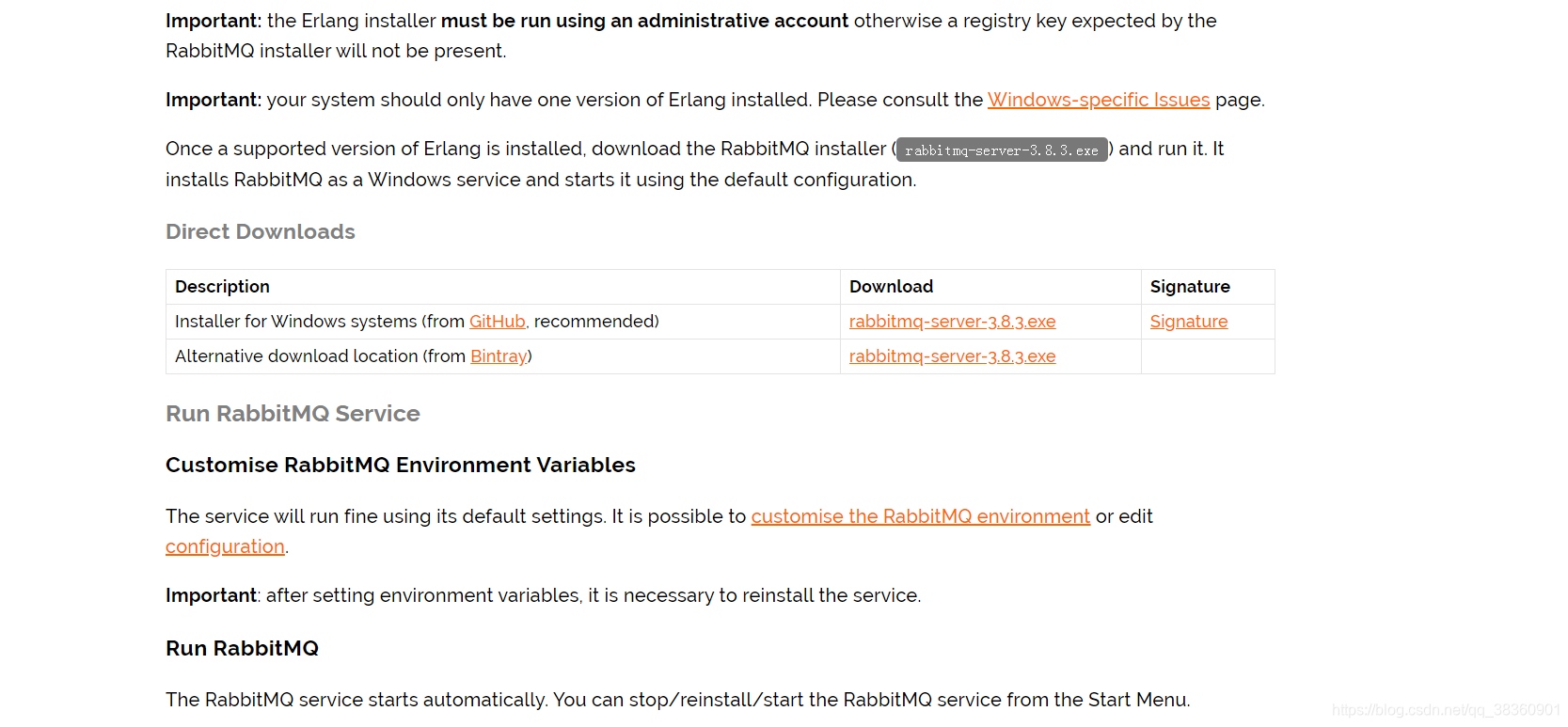Download rabbitmq-server-3.8.3.exe from the GitHub row

point(952,322)
